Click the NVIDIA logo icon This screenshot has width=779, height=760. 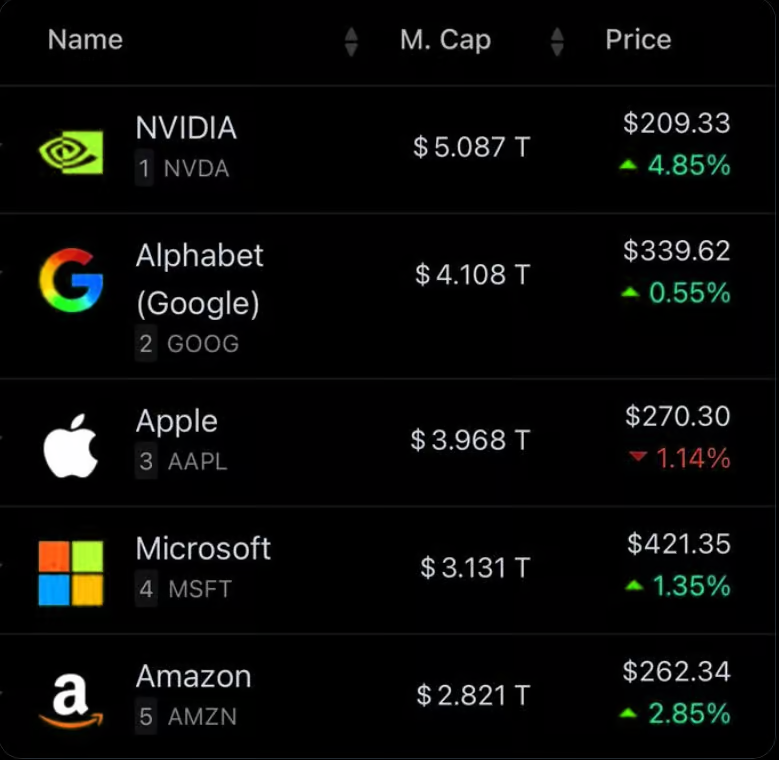70,150
